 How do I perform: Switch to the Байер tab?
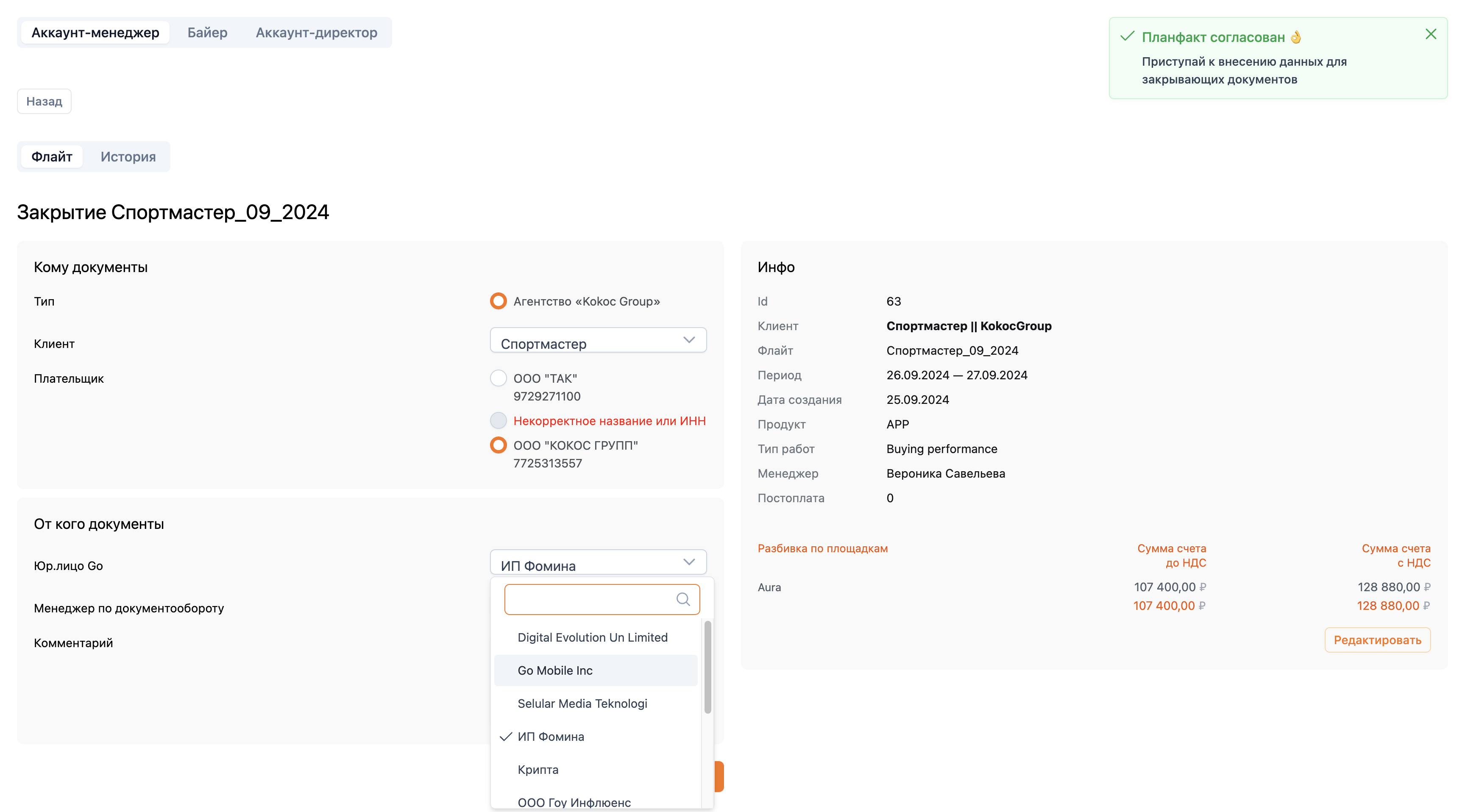click(x=207, y=32)
